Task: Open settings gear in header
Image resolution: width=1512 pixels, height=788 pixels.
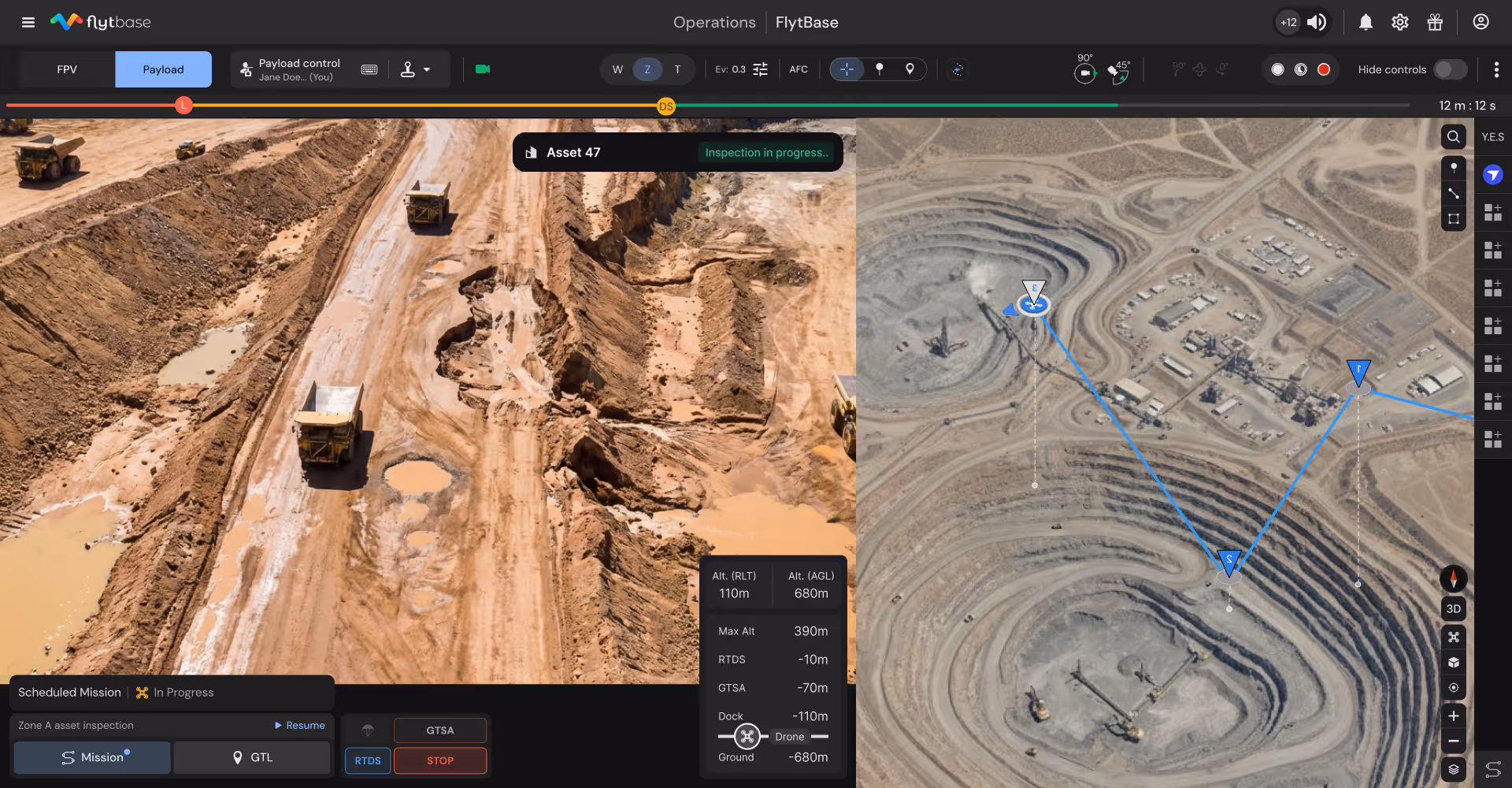Action: (x=1399, y=22)
